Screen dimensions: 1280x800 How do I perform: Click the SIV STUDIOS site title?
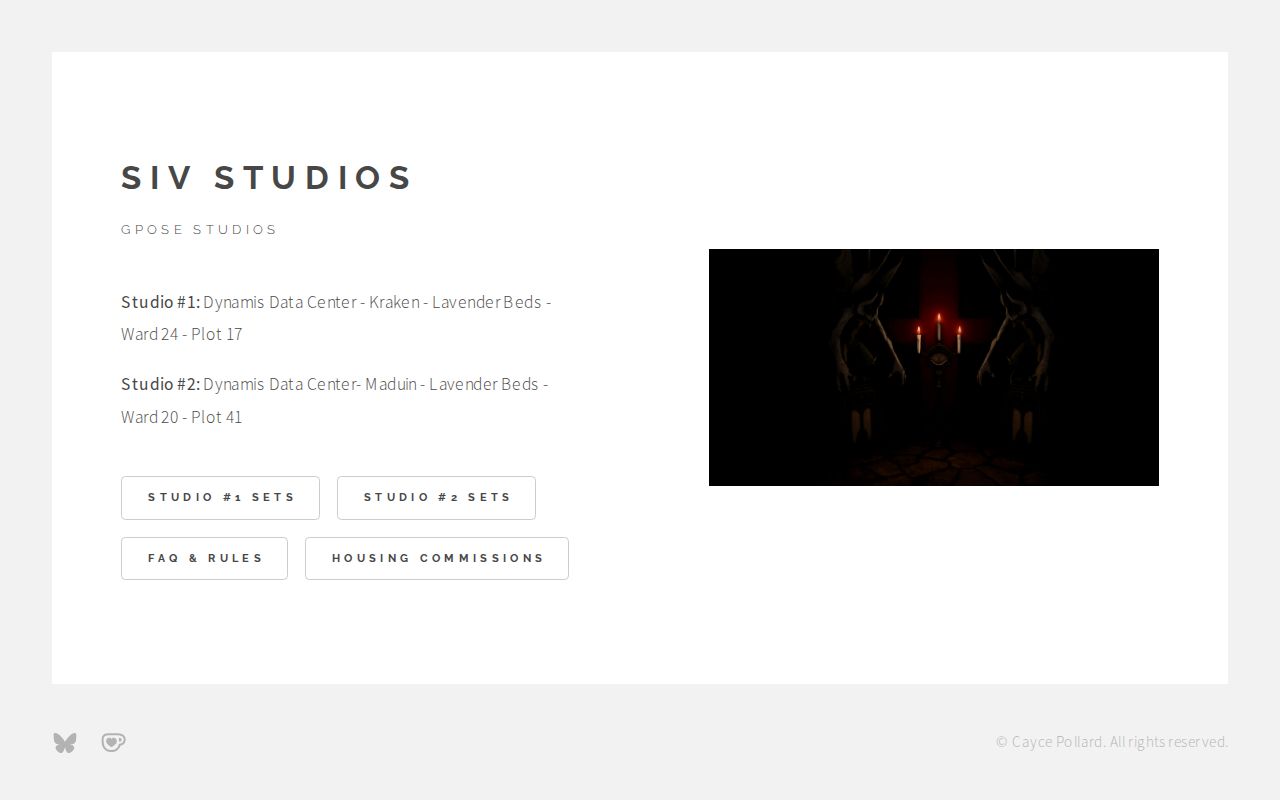267,177
